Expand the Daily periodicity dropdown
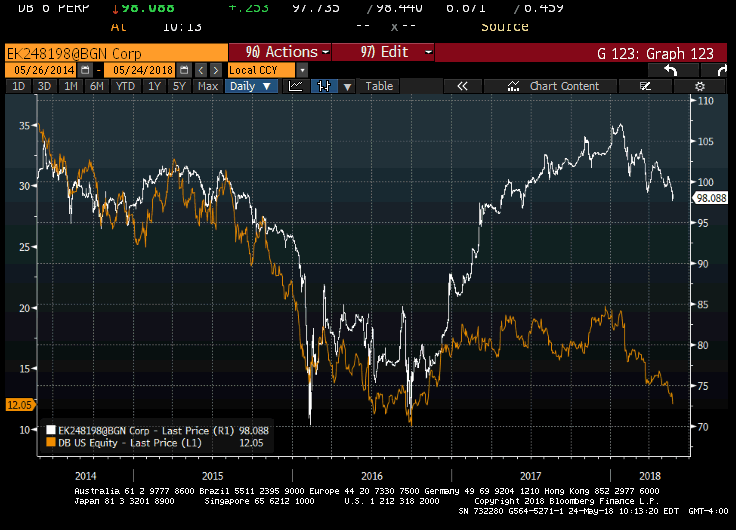 [251, 86]
